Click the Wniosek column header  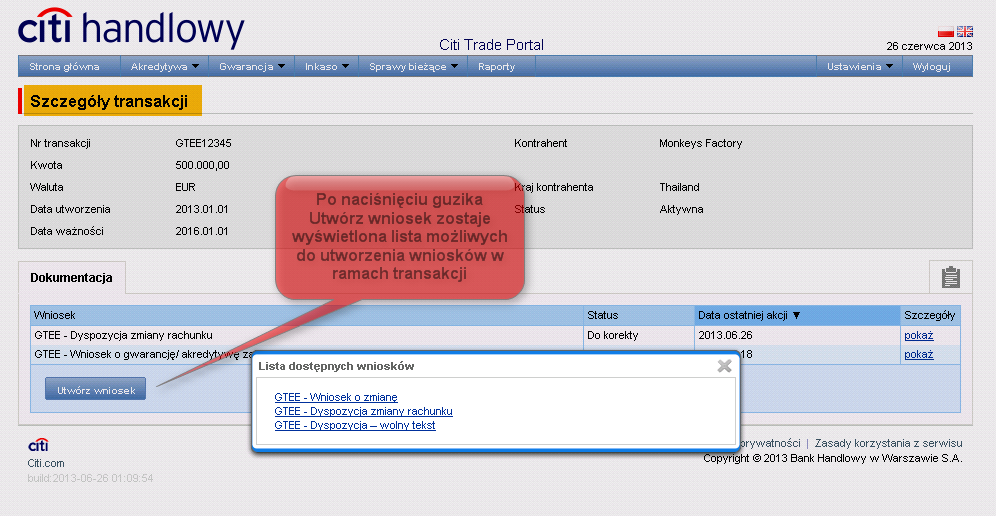307,315
